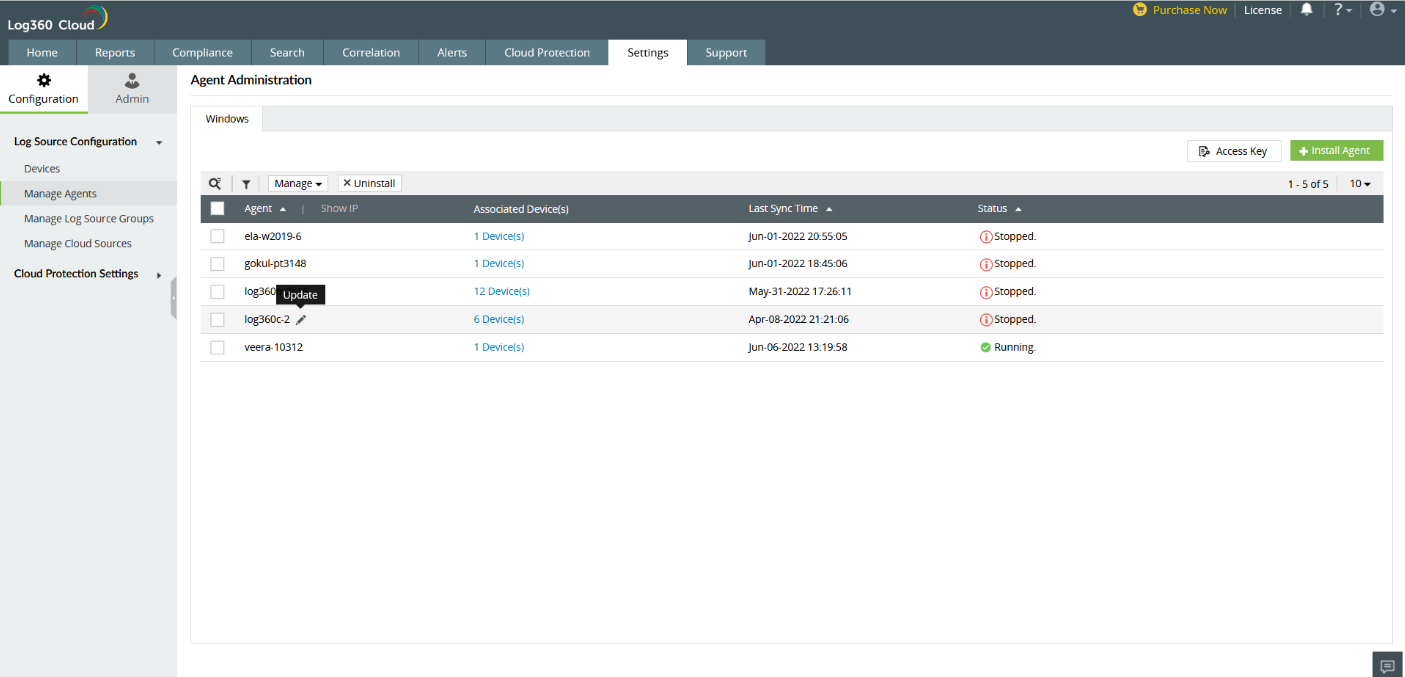Collapse the left sidebar using its handle
This screenshot has width=1405, height=677.
coord(173,298)
